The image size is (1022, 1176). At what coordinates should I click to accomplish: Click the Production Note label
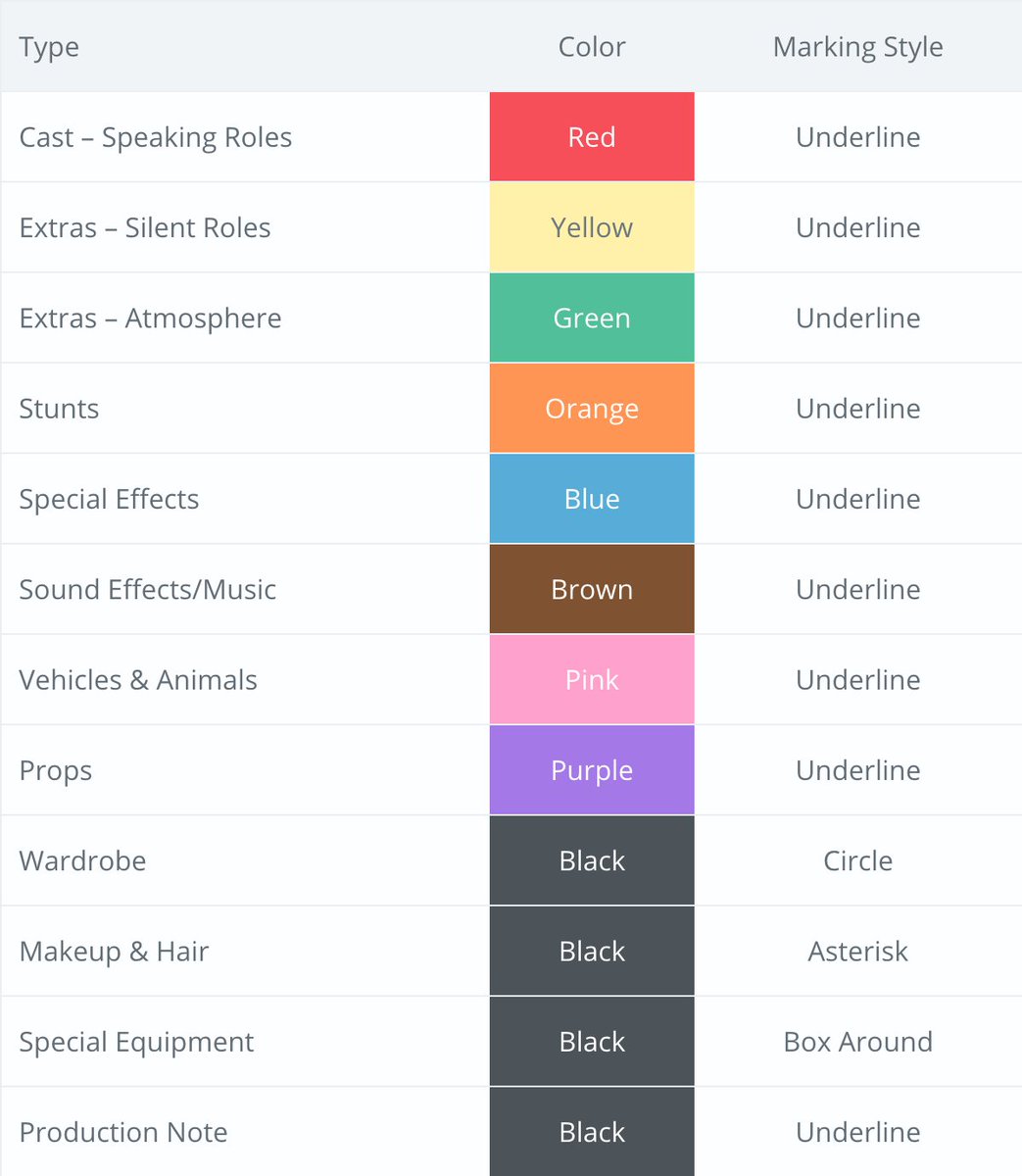click(123, 1132)
